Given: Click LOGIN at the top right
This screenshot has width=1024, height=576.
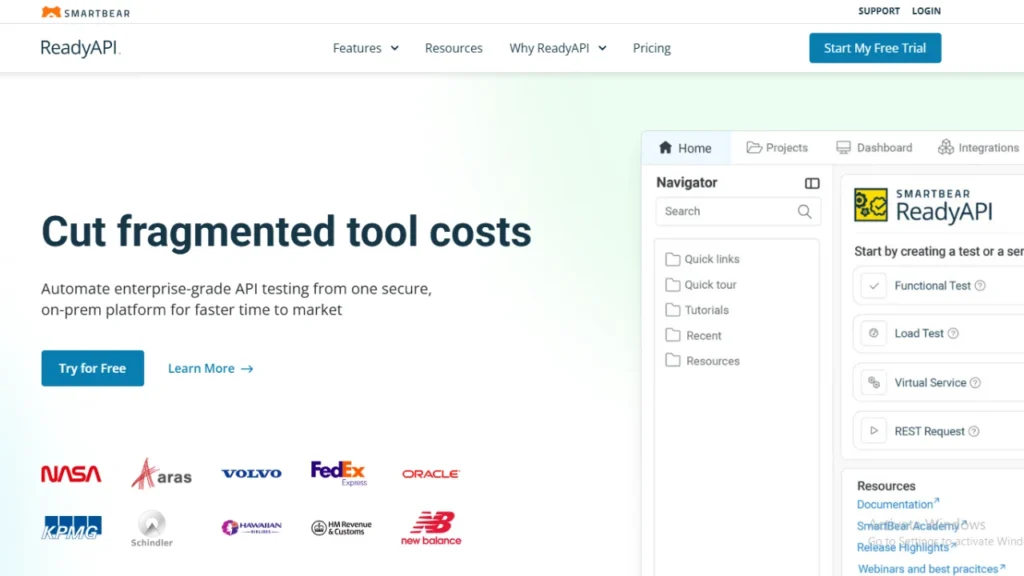Looking at the screenshot, I should pyautogui.click(x=926, y=11).
